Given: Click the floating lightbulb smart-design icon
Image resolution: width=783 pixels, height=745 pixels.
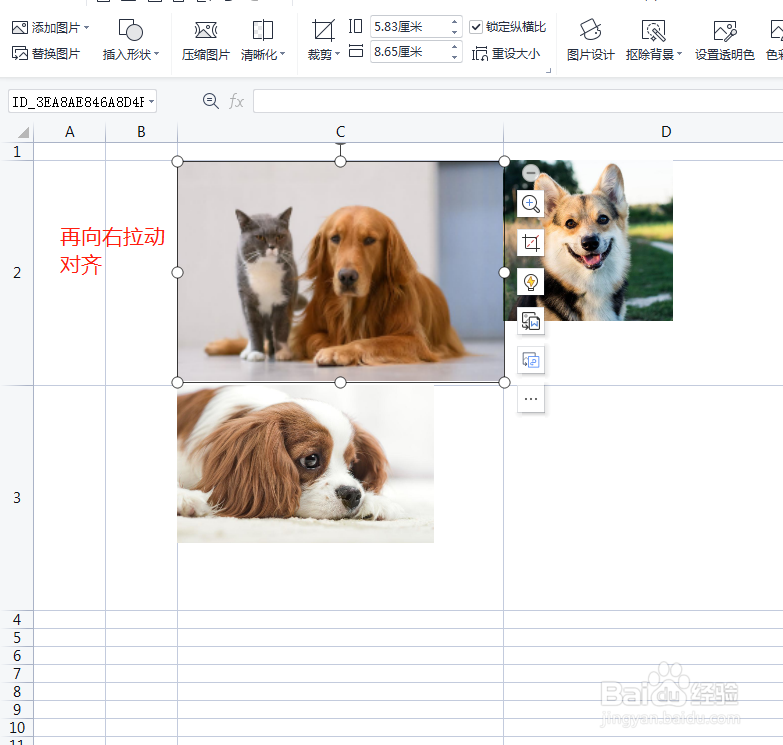Looking at the screenshot, I should click(530, 282).
